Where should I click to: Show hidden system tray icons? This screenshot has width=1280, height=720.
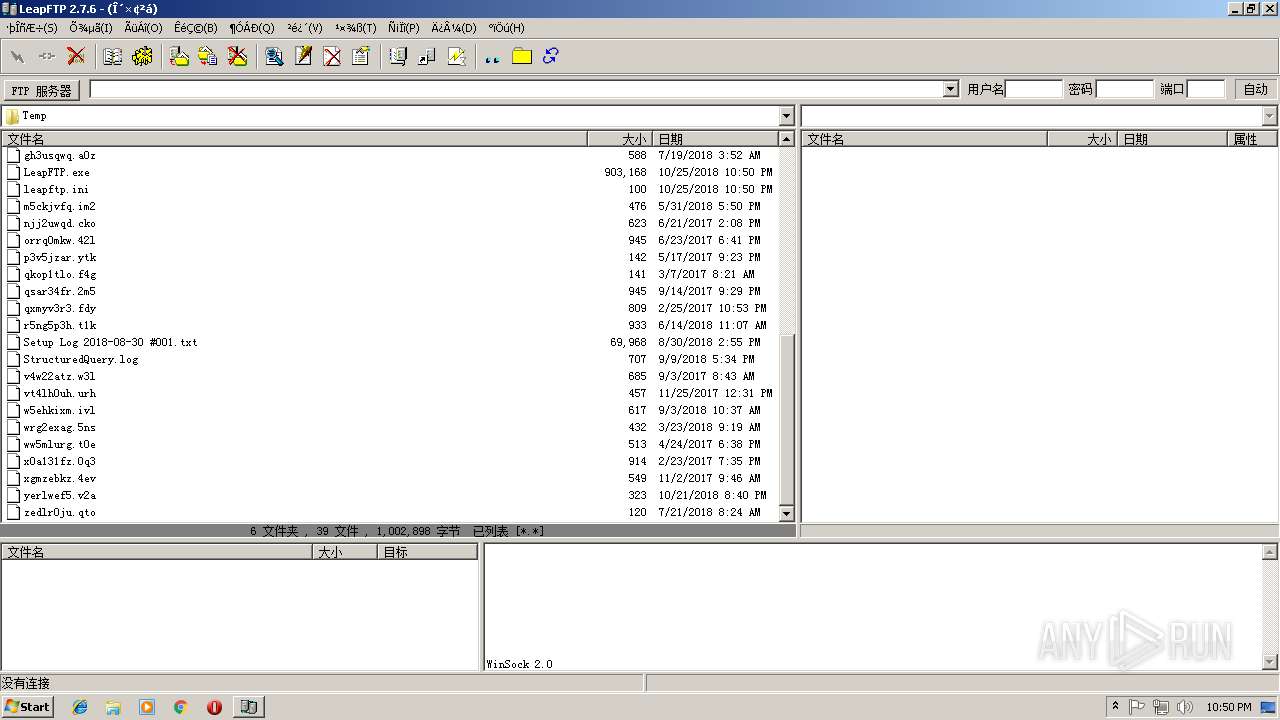point(1115,707)
